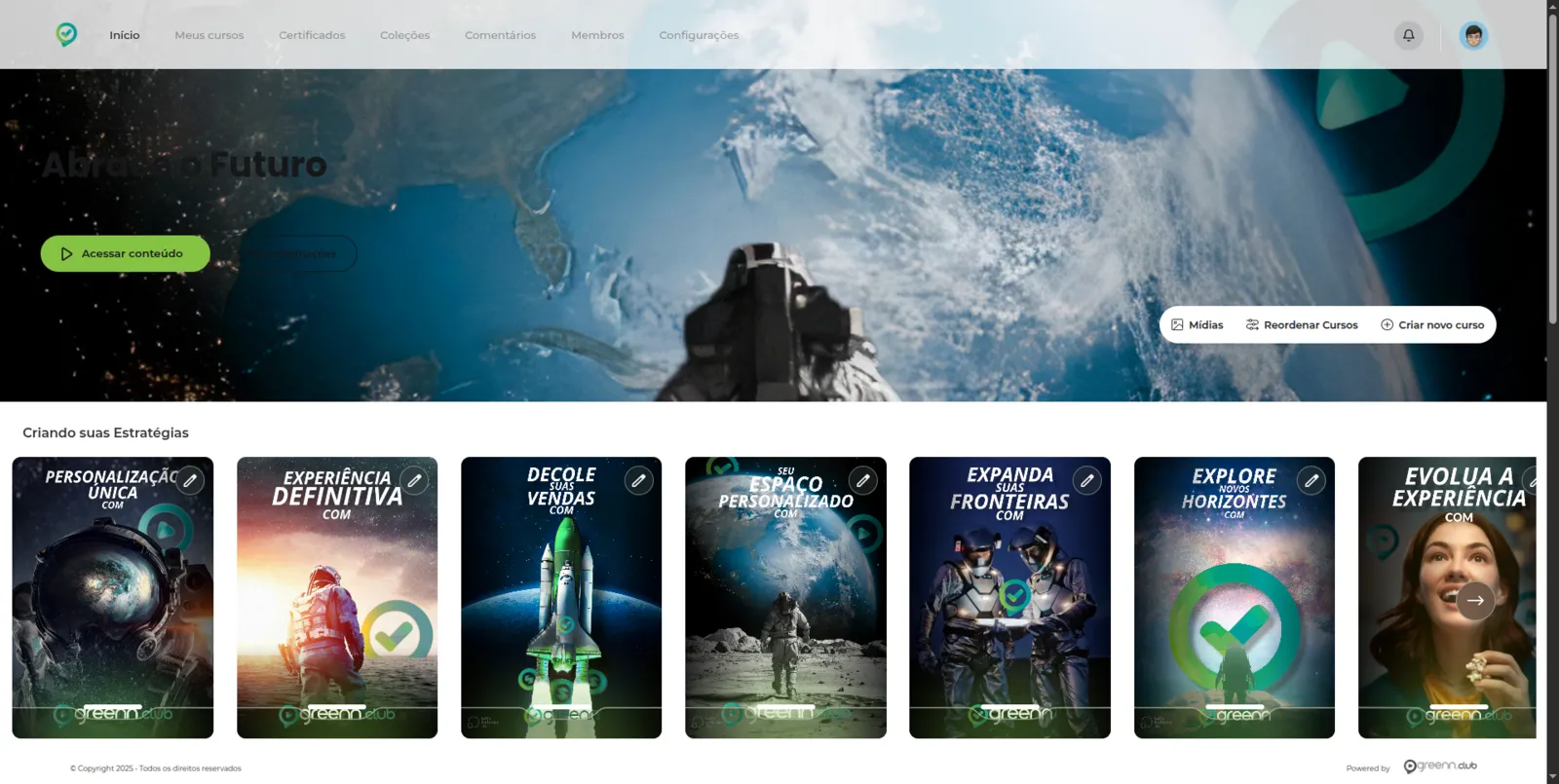Viewport: 1559px width, 784px height.
Task: Click Criar novo curso
Action: coord(1432,324)
